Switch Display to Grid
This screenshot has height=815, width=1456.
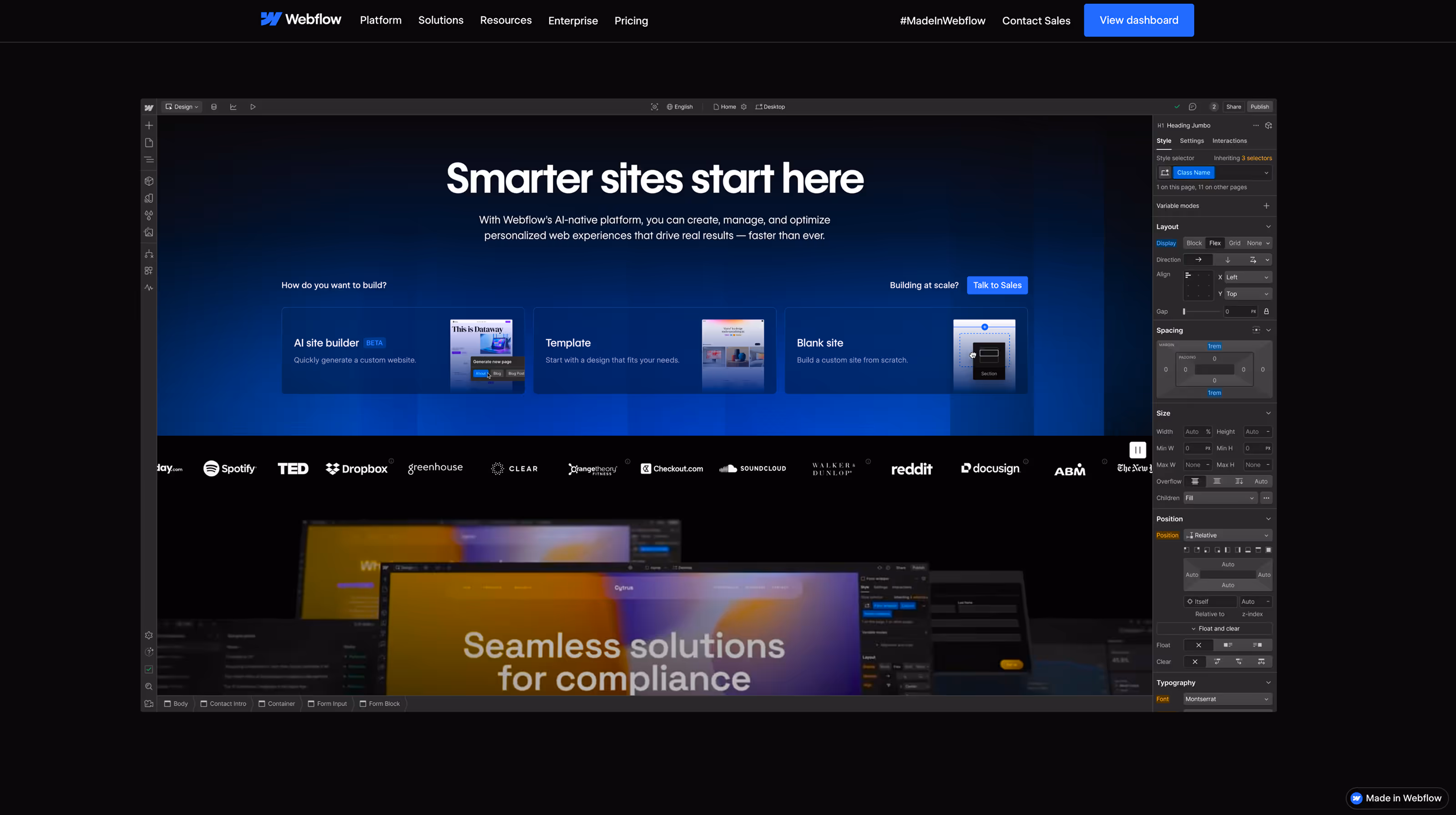(1234, 243)
